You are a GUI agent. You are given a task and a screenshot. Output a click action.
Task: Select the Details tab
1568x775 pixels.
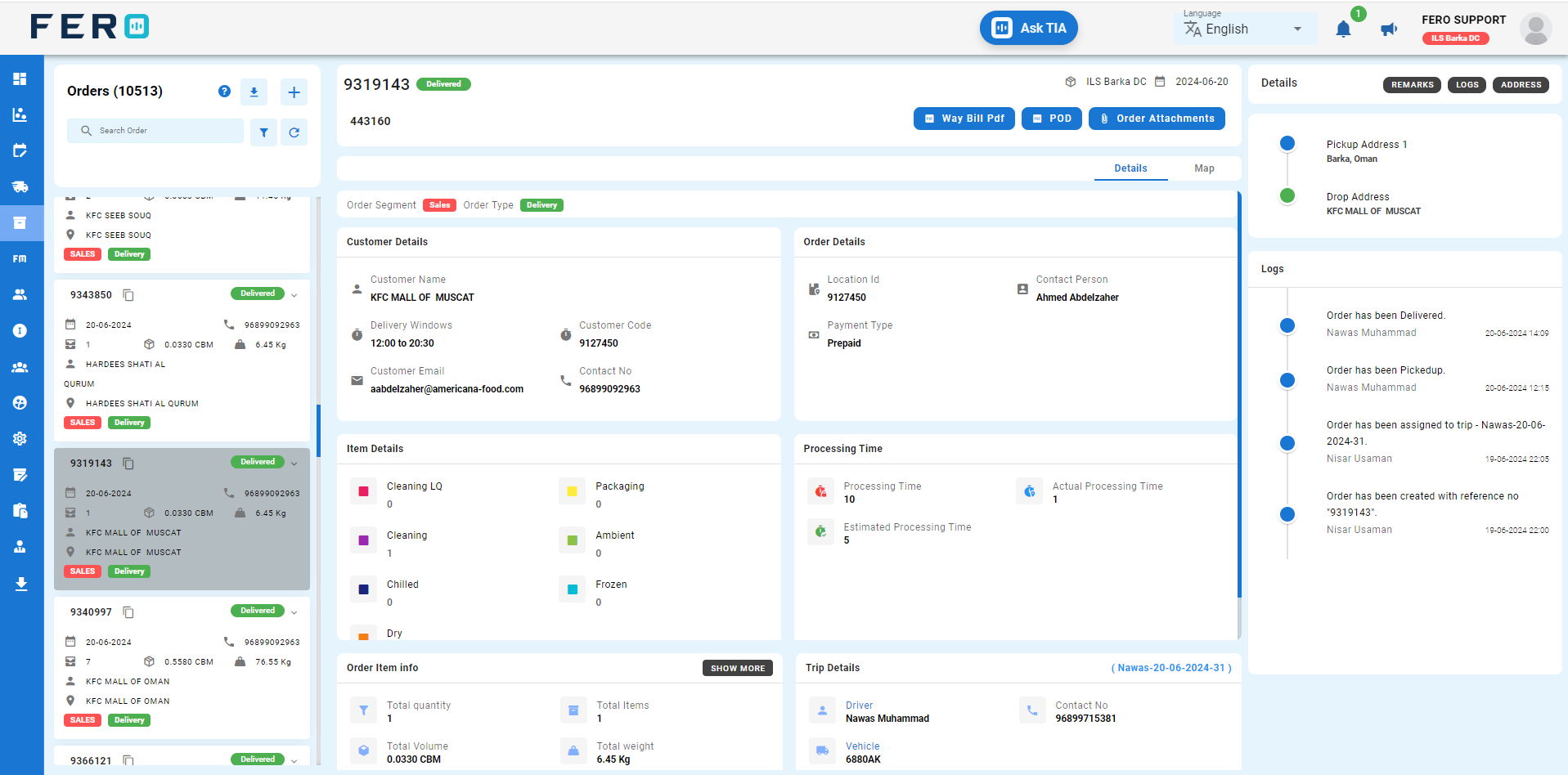(x=1130, y=168)
